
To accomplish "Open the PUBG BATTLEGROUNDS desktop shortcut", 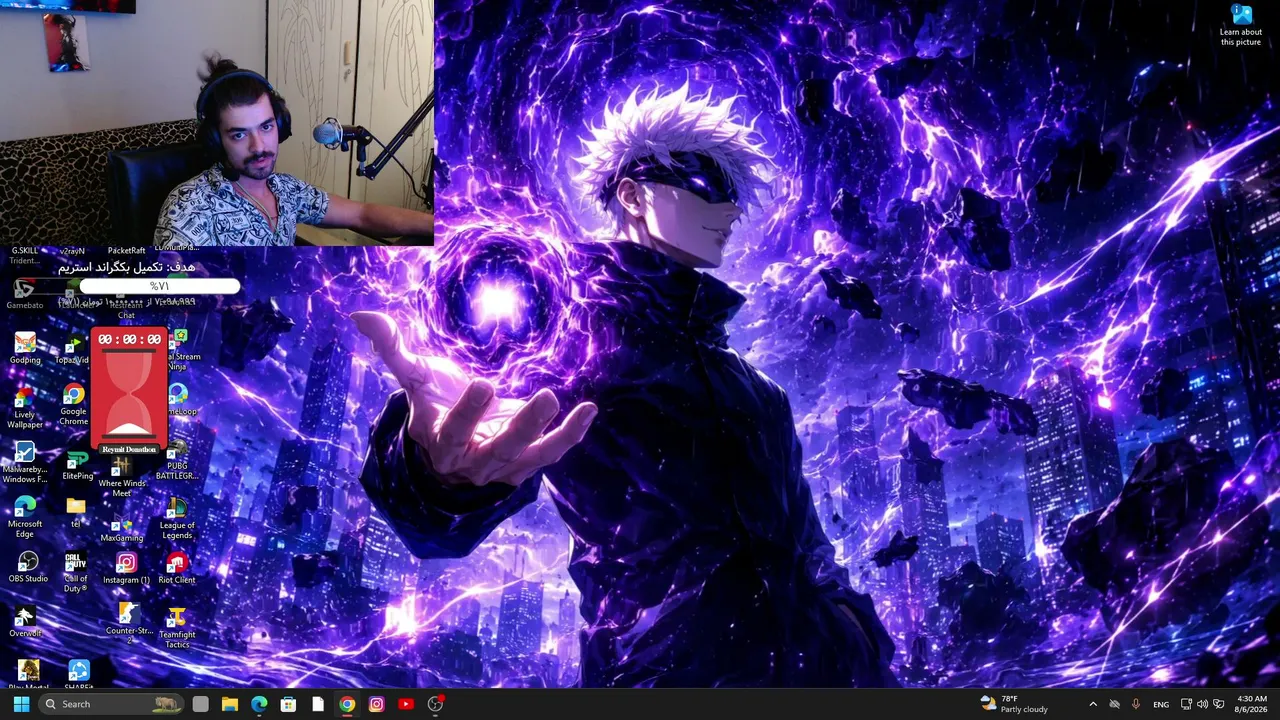I will (177, 460).
